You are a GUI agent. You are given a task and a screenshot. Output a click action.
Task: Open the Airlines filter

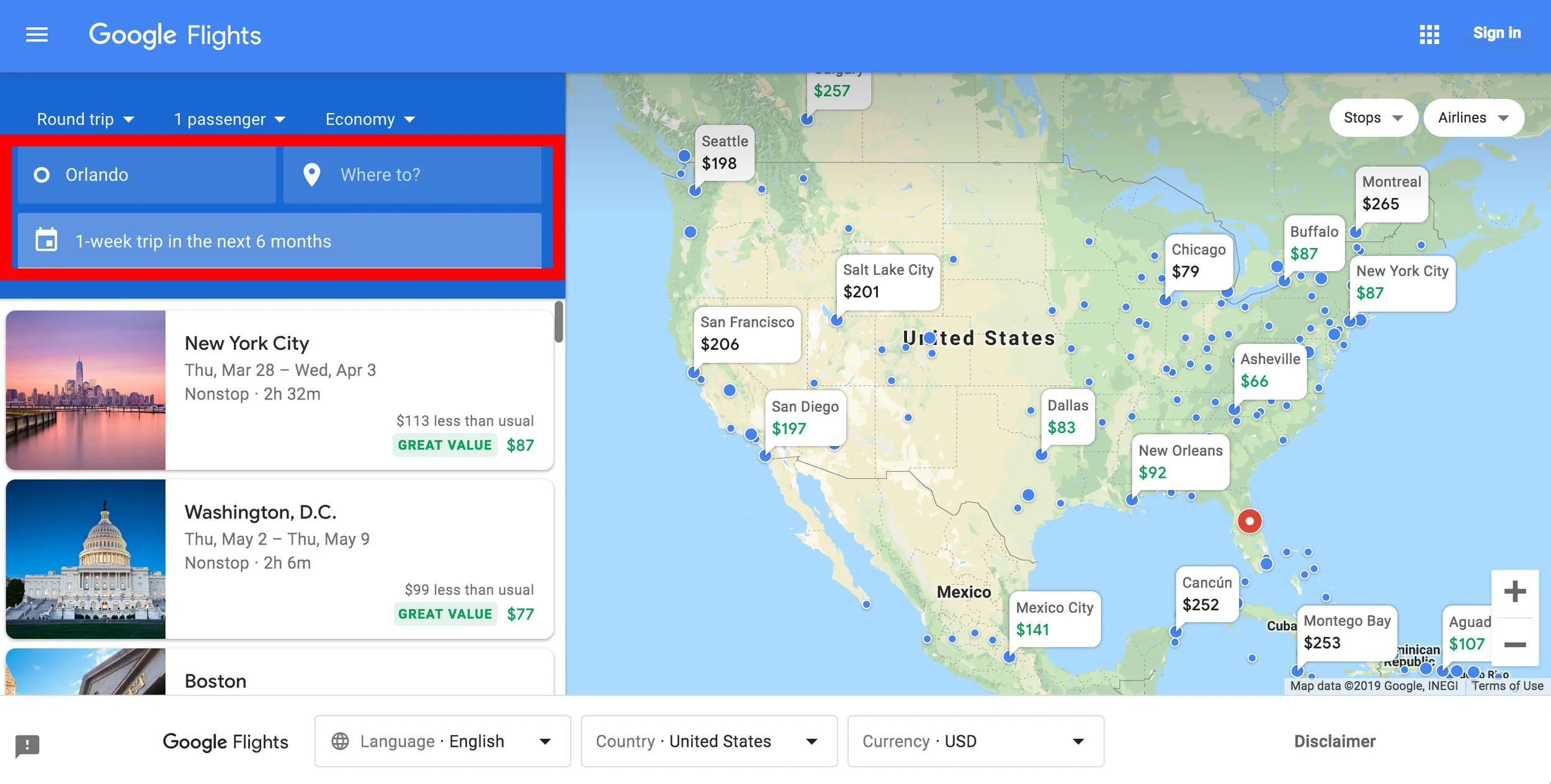coord(1473,118)
